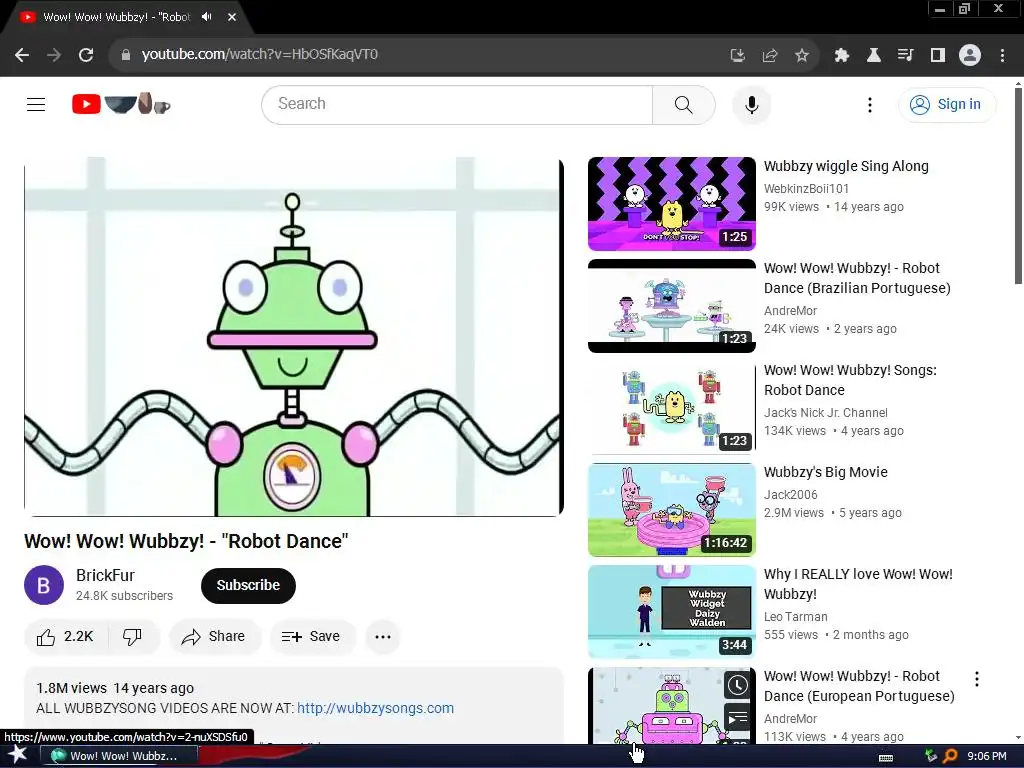Bookmark this page with star icon

802,55
